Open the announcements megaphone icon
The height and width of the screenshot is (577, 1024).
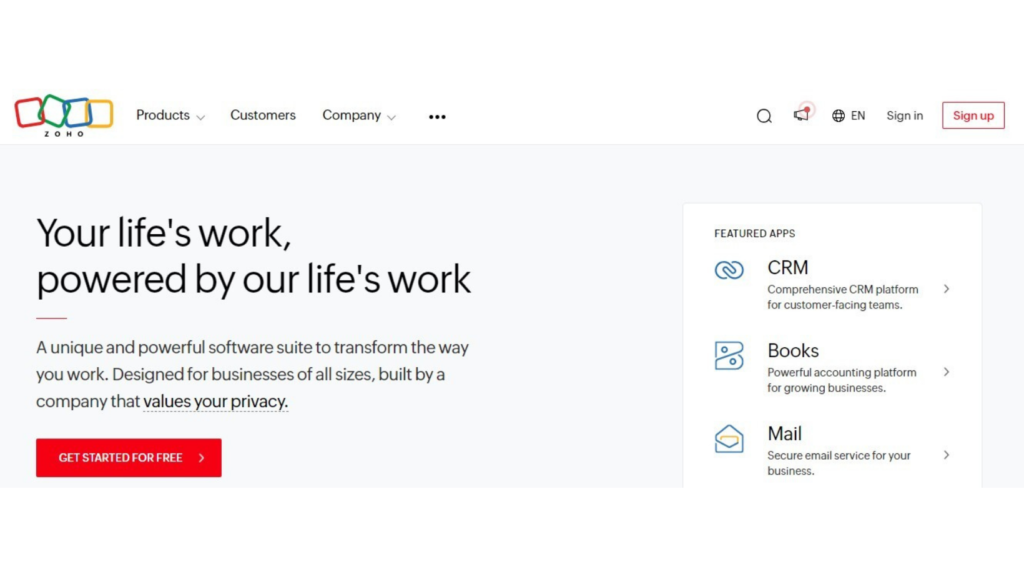(x=801, y=115)
